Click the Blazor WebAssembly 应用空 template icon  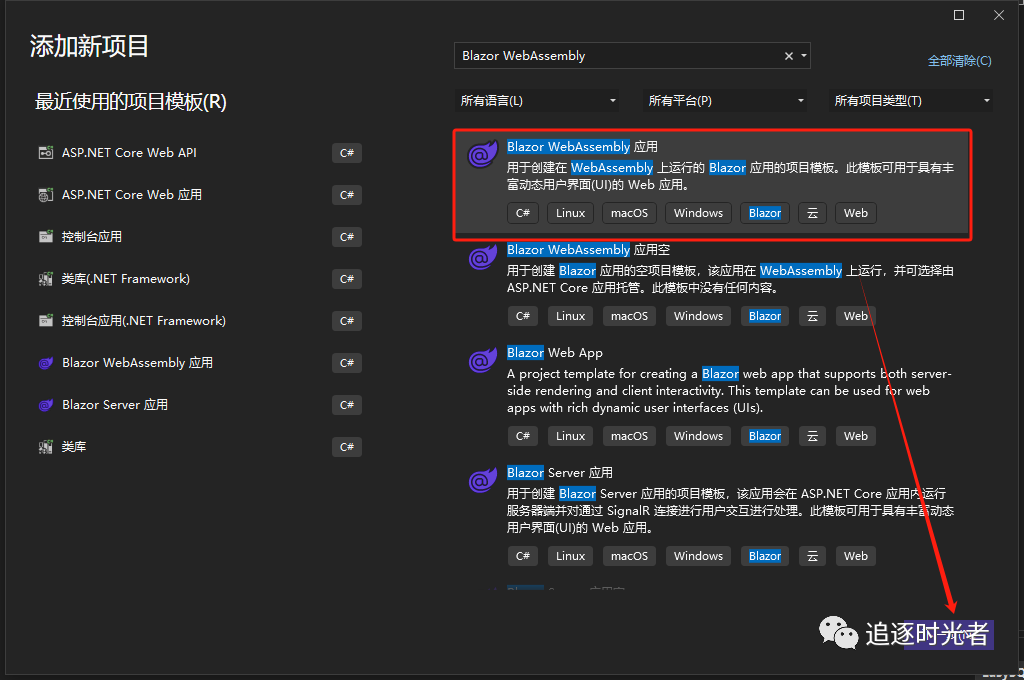(483, 259)
